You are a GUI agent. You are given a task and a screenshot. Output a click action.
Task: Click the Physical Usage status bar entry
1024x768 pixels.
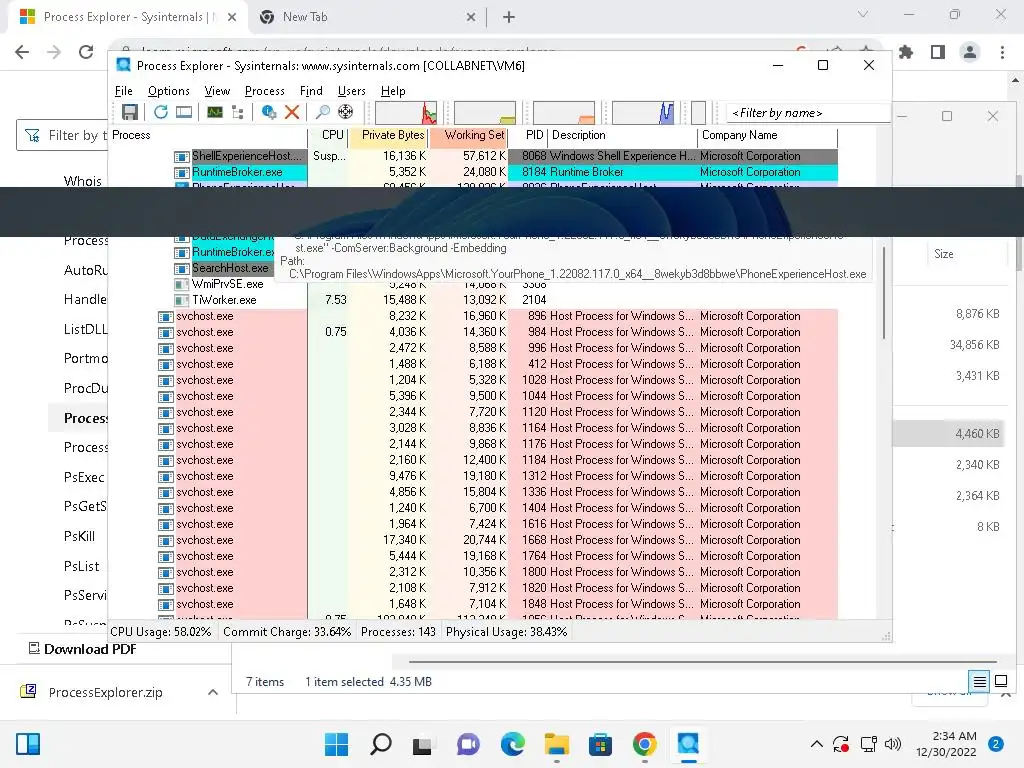pyautogui.click(x=506, y=632)
